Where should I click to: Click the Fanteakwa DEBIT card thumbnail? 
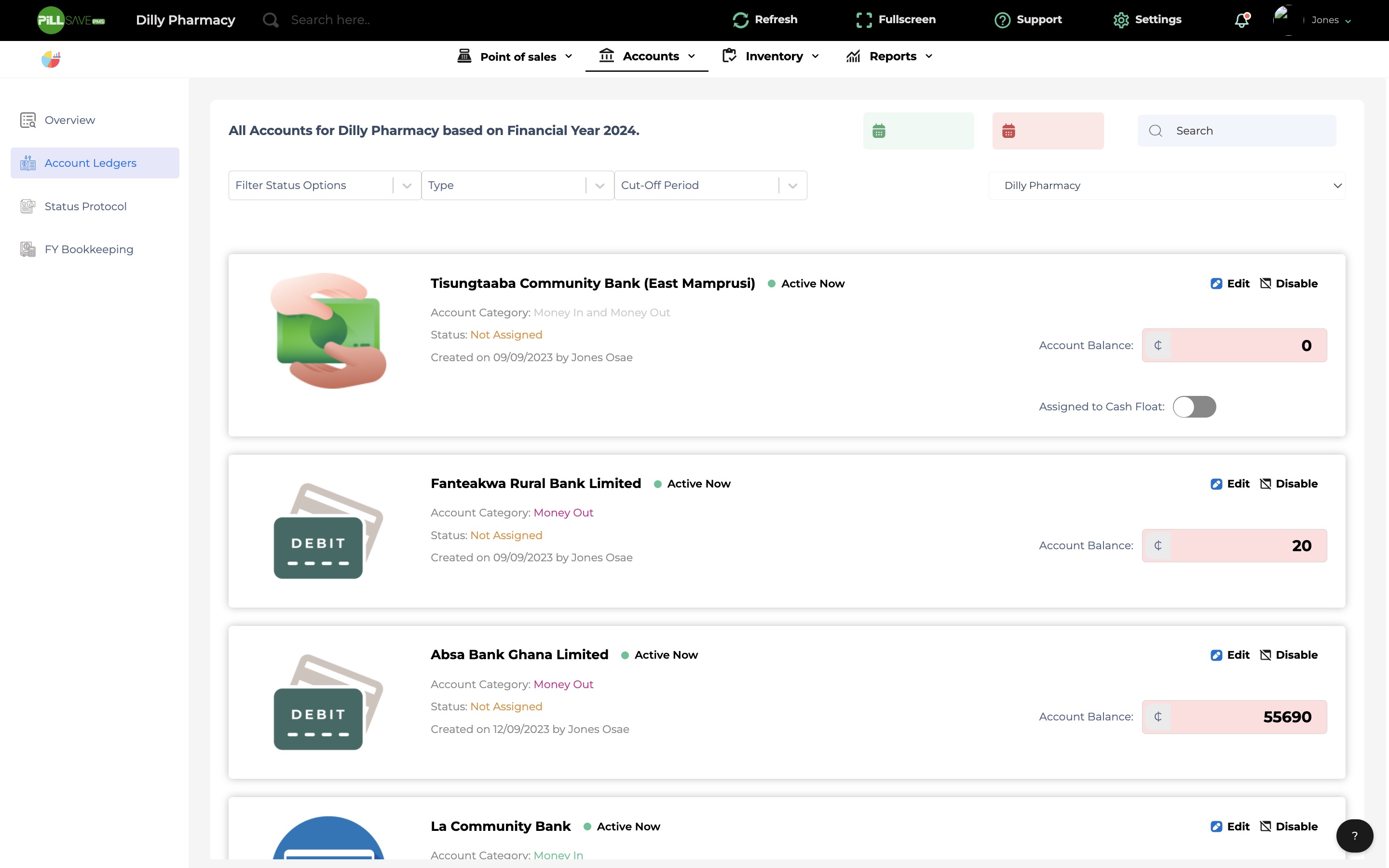tap(328, 531)
